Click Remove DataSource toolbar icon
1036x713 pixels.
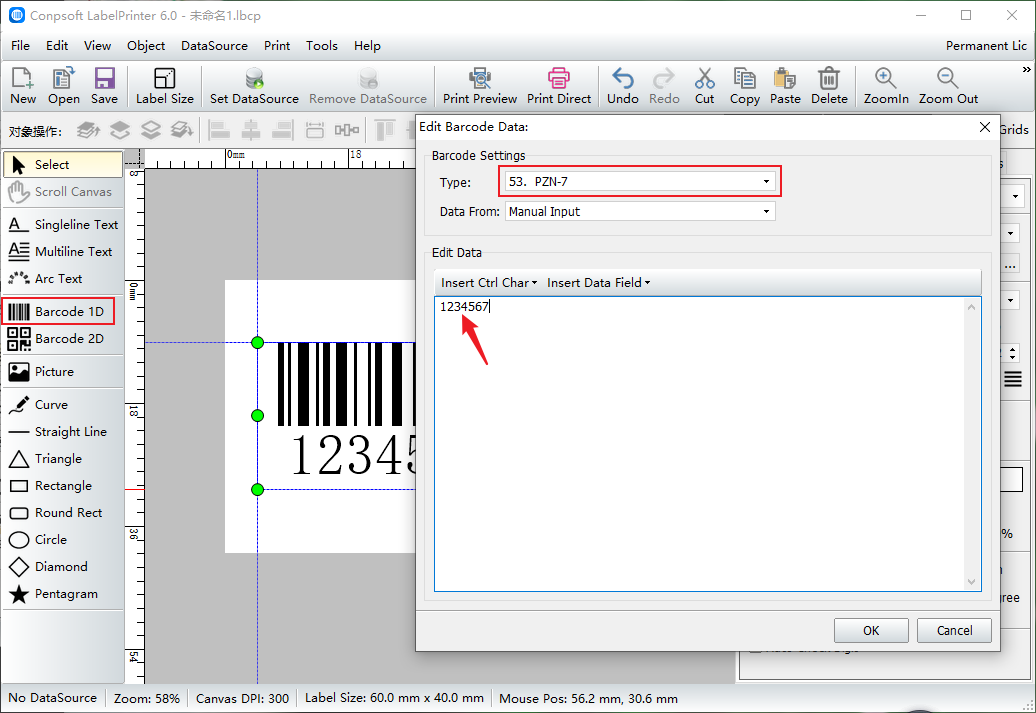(368, 86)
